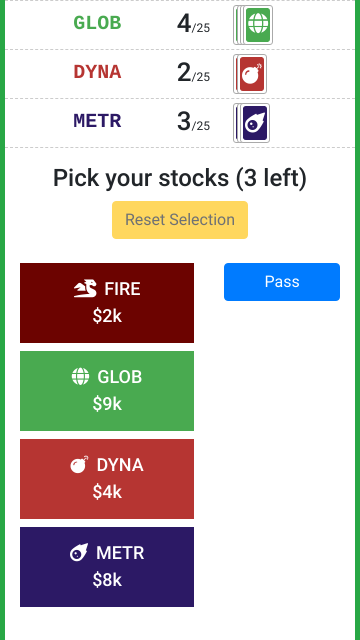Viewport: 360px width, 640px height.
Task: Click the green GLOB ticker label
Action: [x=98, y=23]
